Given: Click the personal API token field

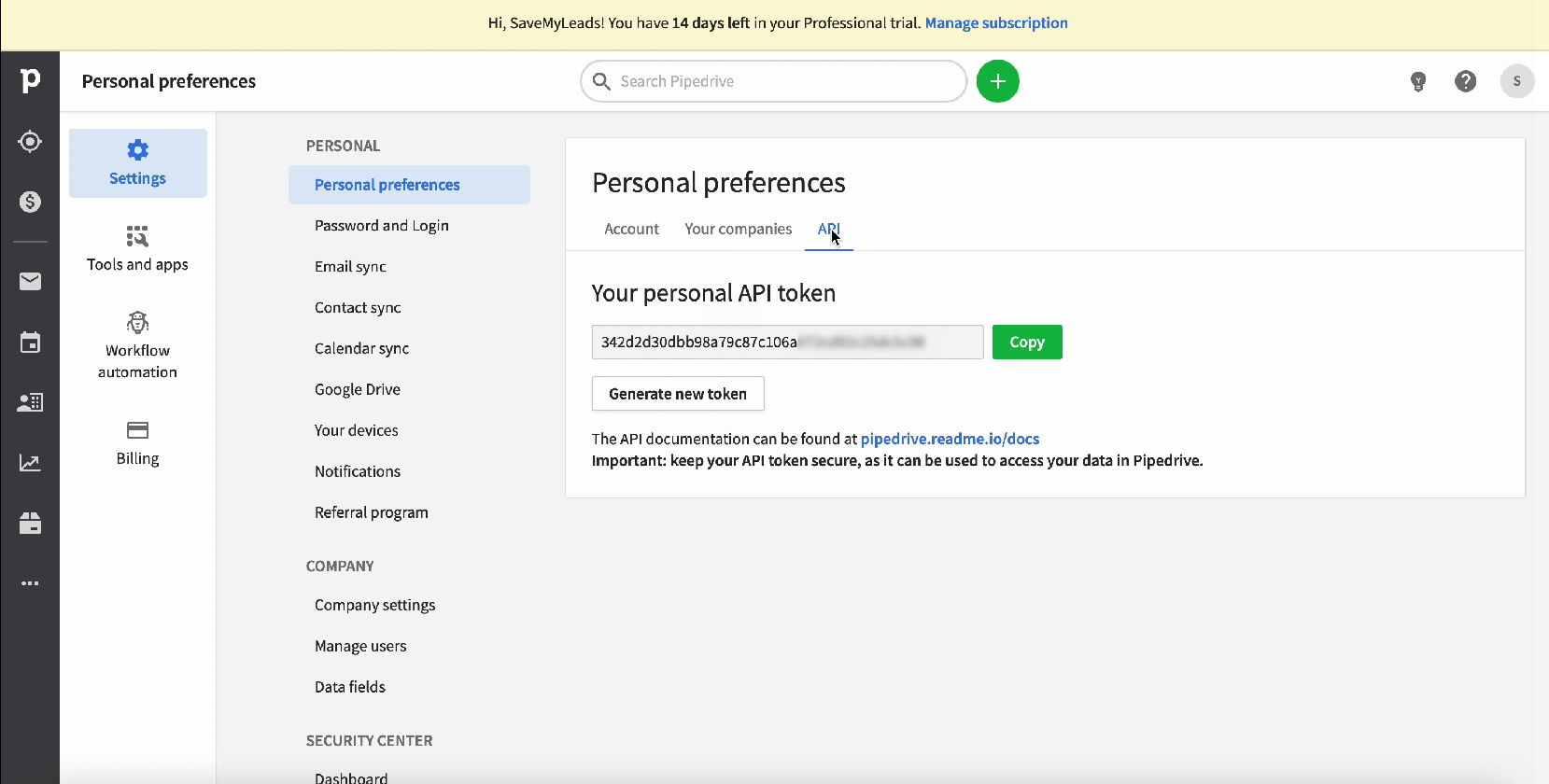Looking at the screenshot, I should click(787, 342).
